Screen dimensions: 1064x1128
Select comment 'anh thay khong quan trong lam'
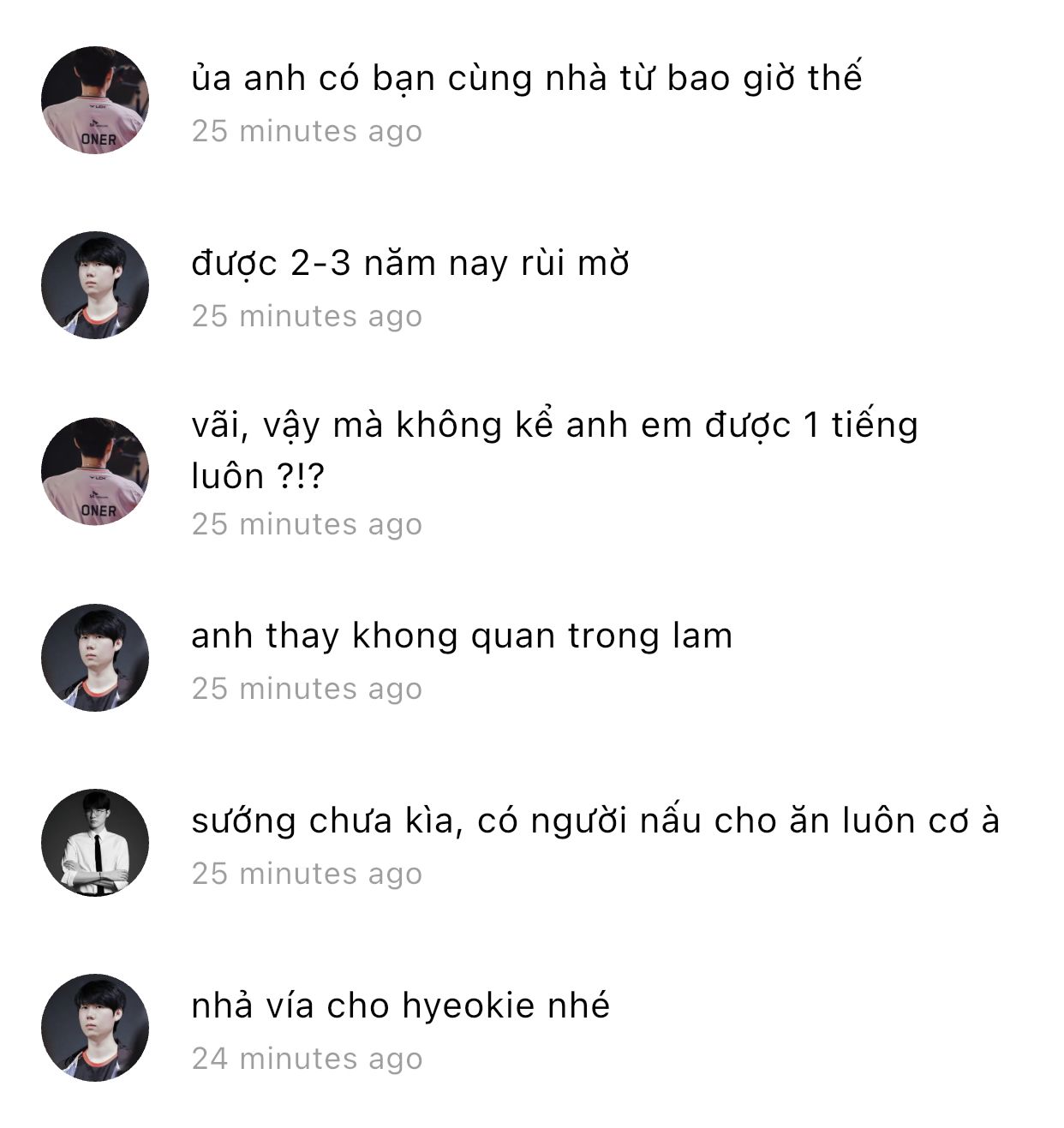click(462, 636)
